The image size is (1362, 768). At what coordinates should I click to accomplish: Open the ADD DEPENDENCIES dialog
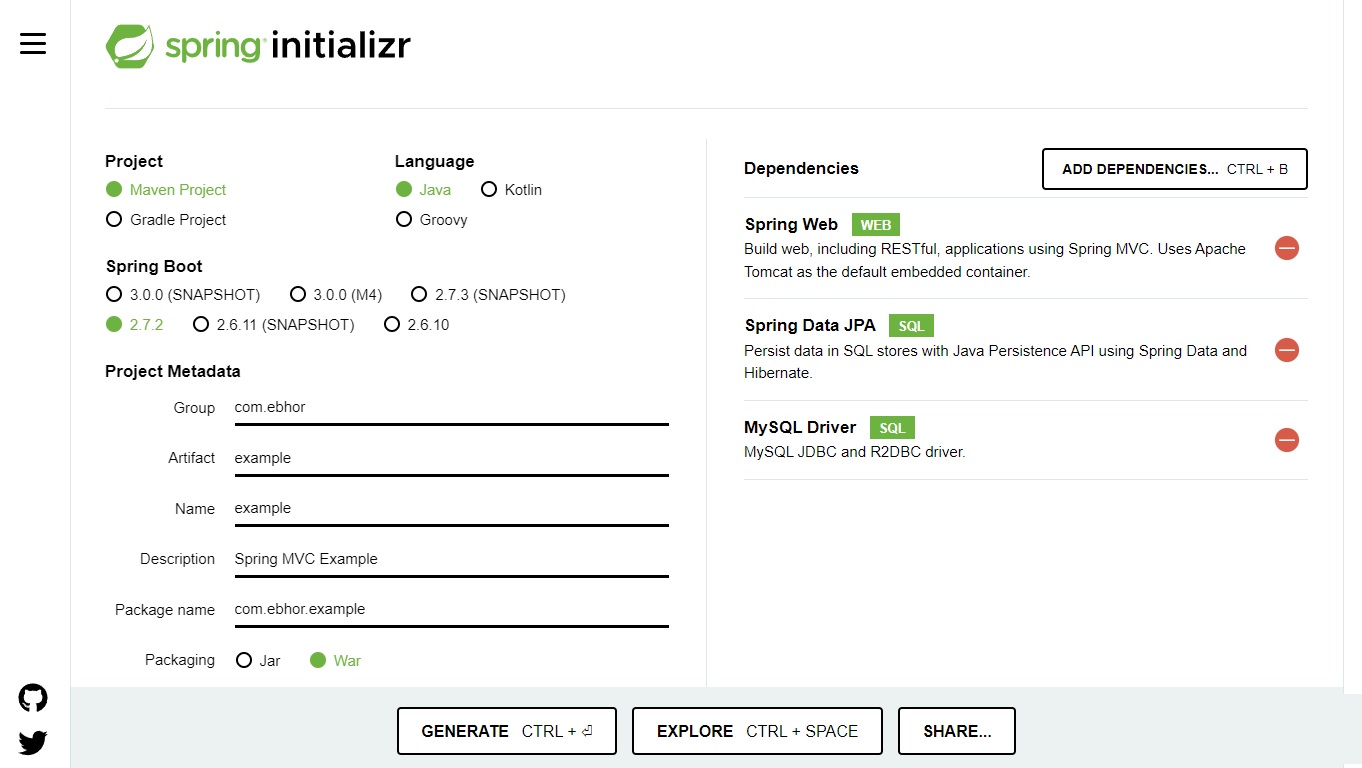[1174, 169]
